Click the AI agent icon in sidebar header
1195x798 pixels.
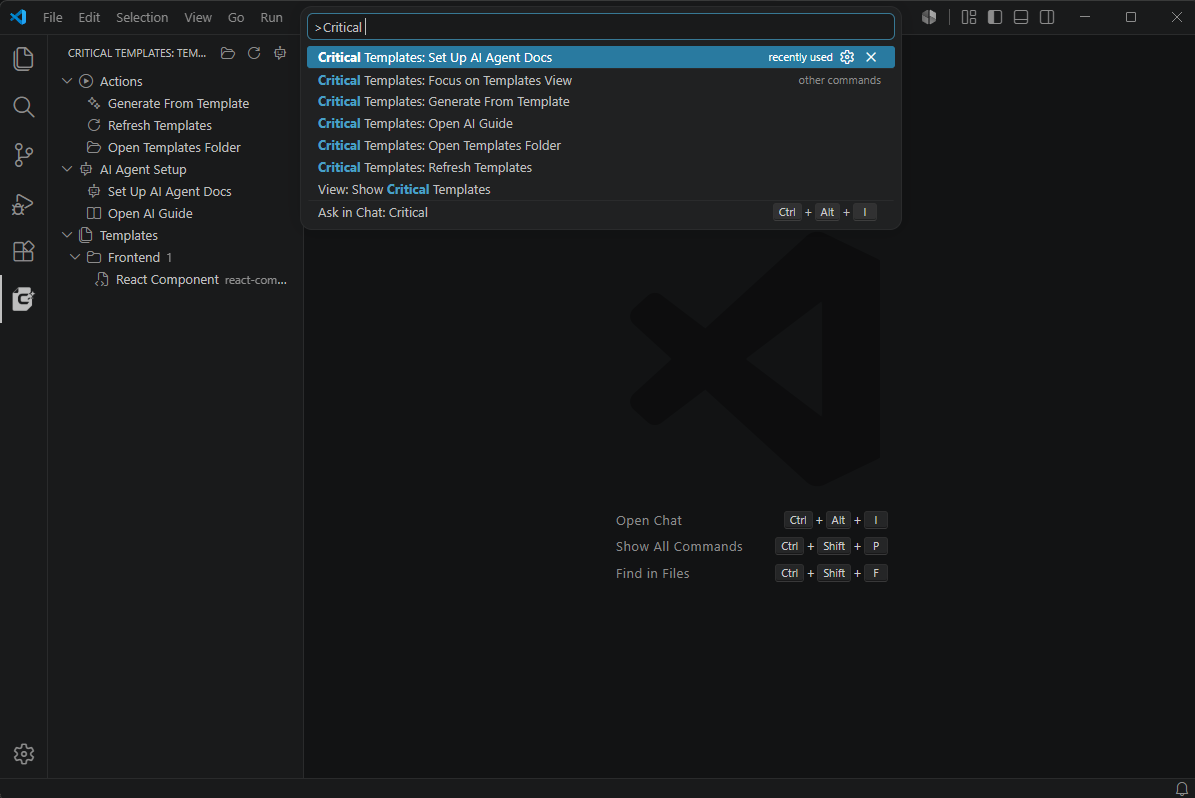click(280, 53)
